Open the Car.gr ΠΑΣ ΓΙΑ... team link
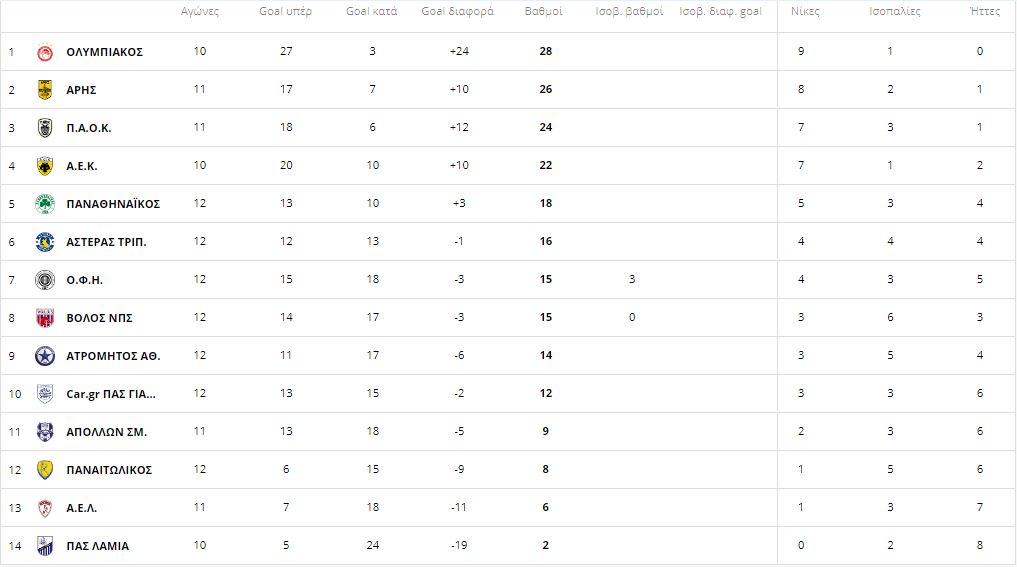Viewport: 1017px width, 567px height. [x=111, y=394]
